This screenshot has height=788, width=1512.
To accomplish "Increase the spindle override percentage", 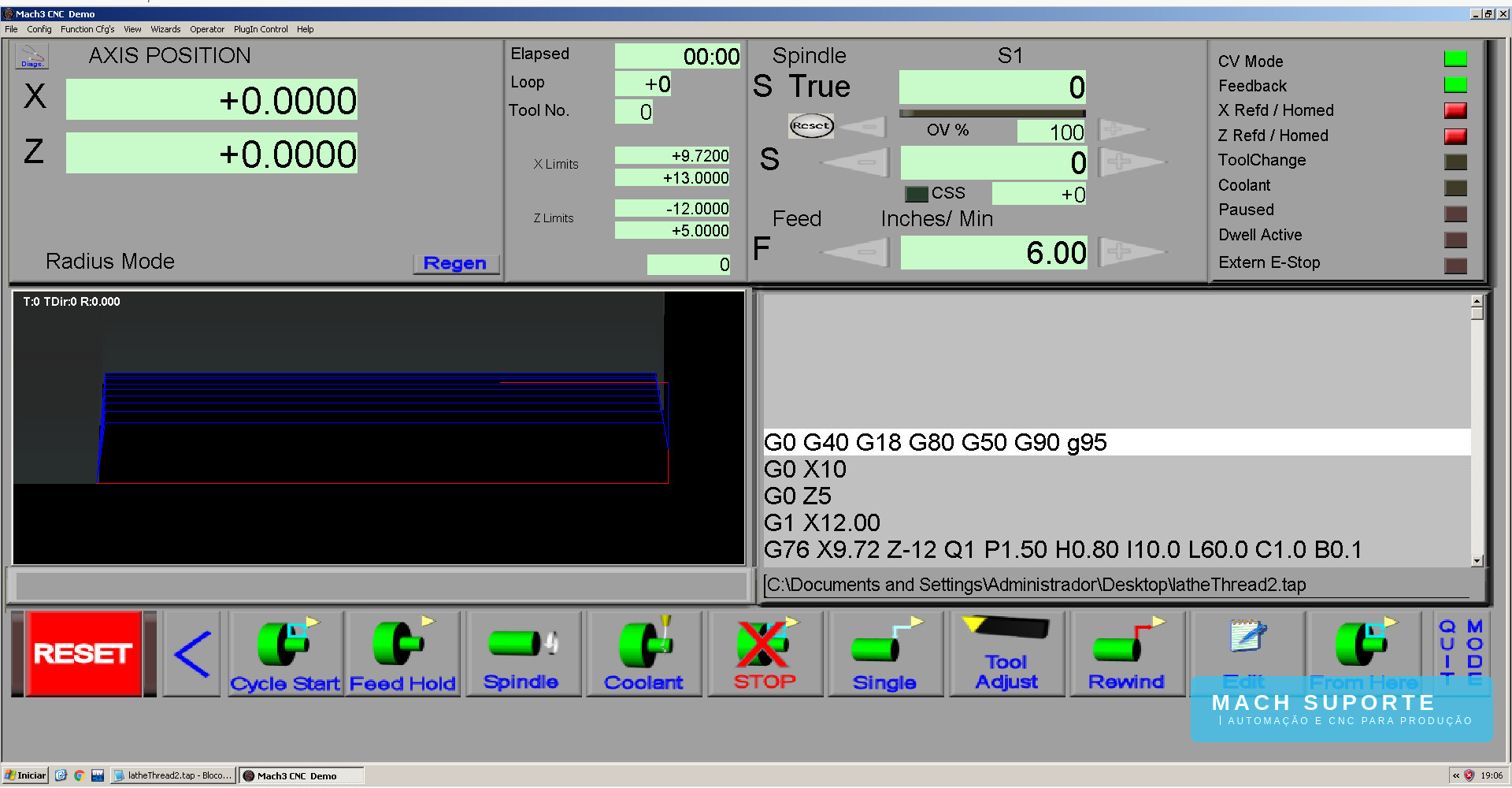I will (1122, 129).
